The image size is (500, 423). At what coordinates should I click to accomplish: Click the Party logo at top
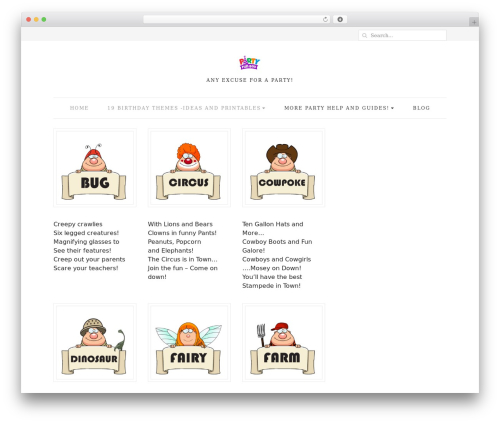(249, 62)
